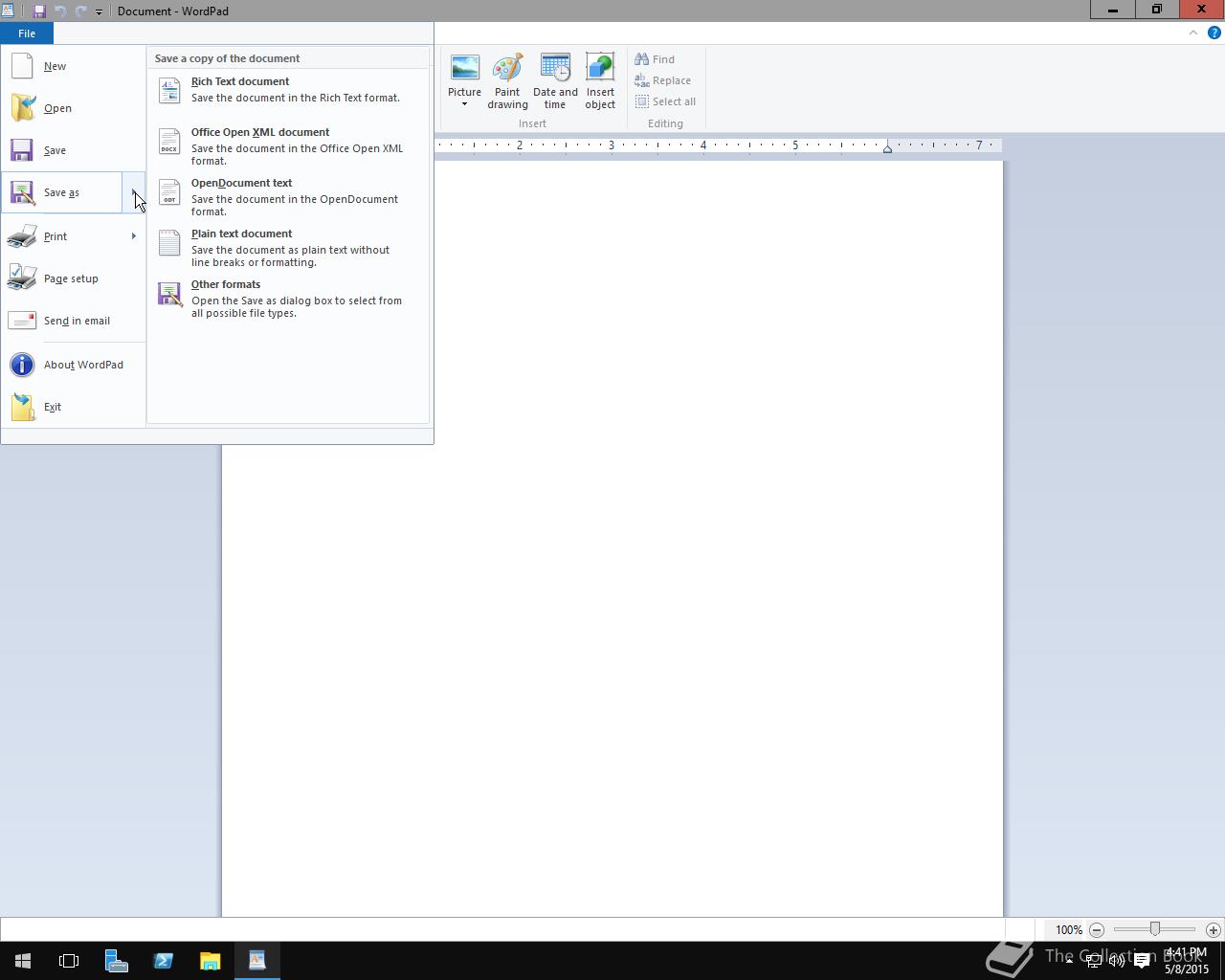The width and height of the screenshot is (1225, 980).
Task: Click the right indent marker on ruler
Action: 887,148
